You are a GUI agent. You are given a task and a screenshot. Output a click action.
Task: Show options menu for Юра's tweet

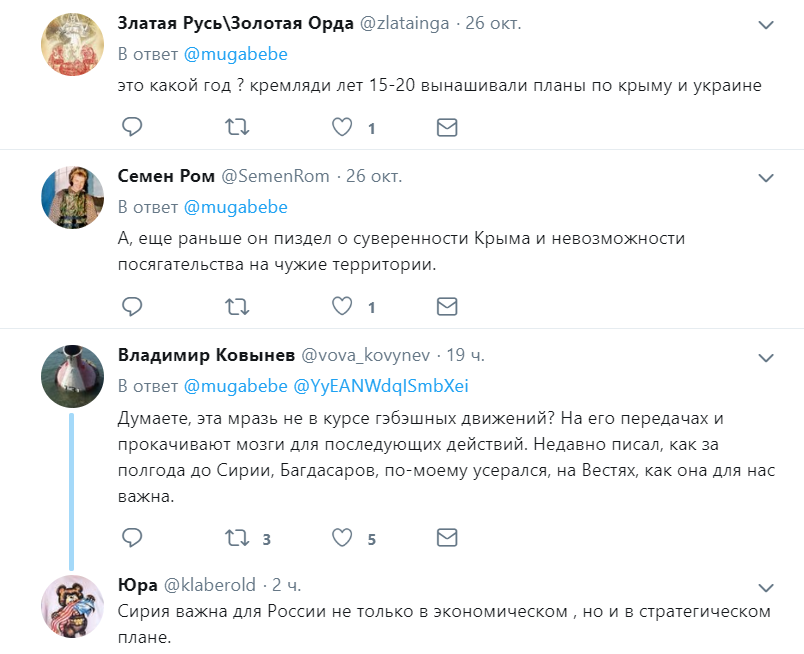766,586
